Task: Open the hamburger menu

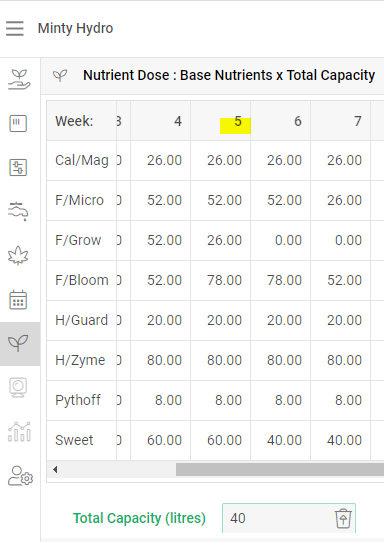Action: [15, 28]
